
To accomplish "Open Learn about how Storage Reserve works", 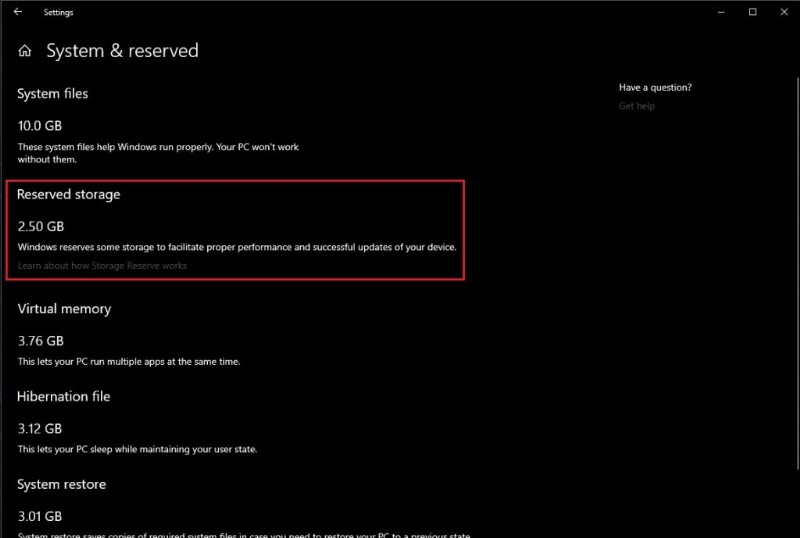I will 102,265.
